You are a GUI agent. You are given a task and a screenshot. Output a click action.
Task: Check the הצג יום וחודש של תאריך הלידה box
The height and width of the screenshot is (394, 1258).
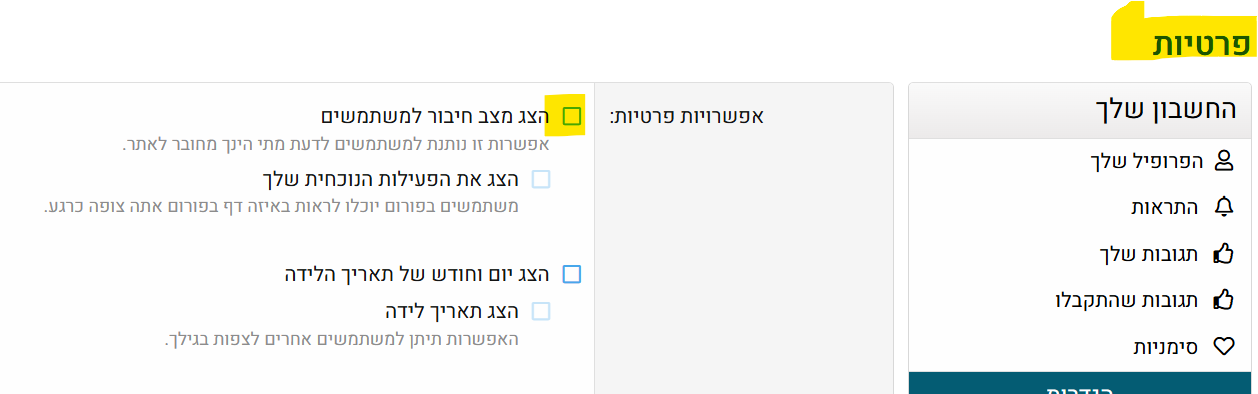(x=572, y=274)
